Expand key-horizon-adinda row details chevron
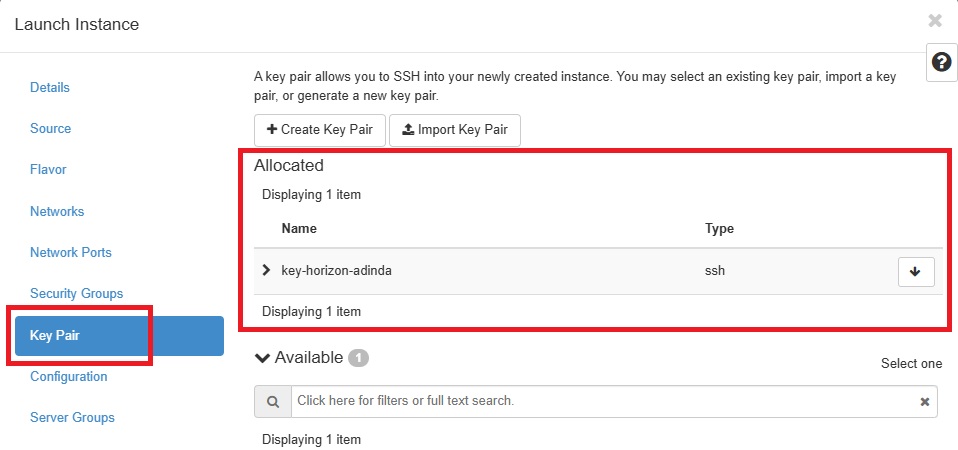 (x=266, y=270)
